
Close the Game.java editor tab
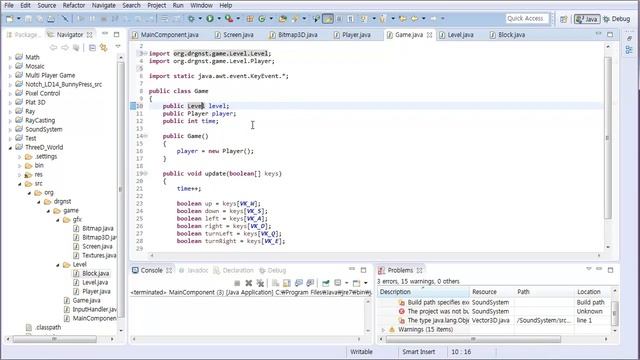point(429,35)
